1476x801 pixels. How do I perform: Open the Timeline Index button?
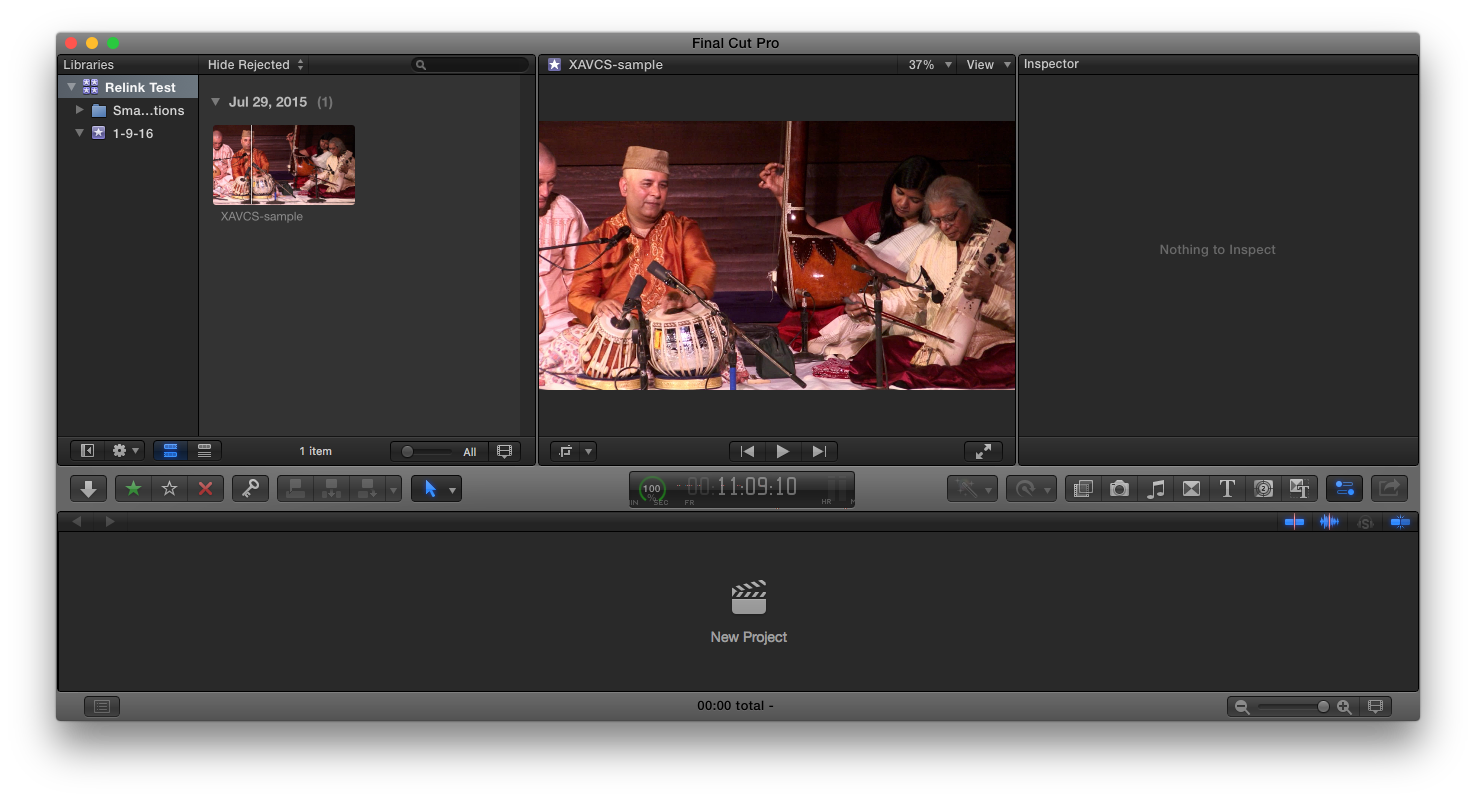pyautogui.click(x=102, y=706)
